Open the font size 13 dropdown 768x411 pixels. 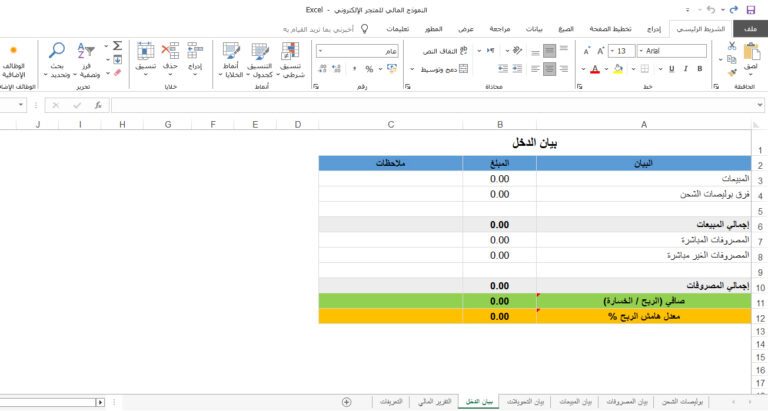click(612, 51)
